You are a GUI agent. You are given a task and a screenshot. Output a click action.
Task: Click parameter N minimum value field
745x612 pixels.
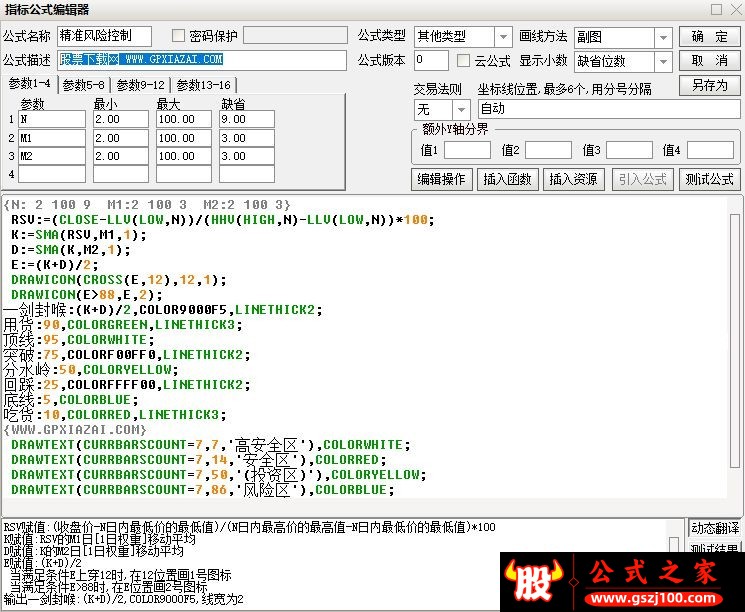click(x=121, y=119)
